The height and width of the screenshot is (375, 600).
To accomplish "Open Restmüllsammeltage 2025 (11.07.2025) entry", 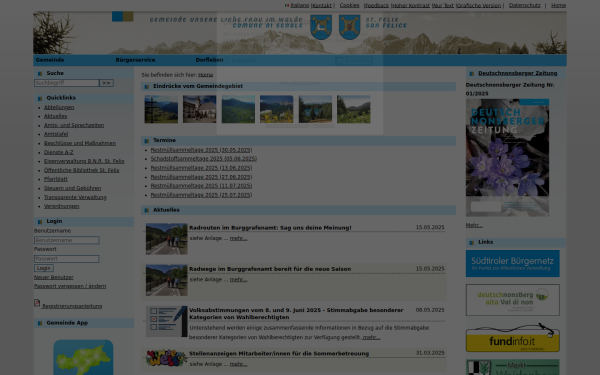I will pyautogui.click(x=201, y=186).
